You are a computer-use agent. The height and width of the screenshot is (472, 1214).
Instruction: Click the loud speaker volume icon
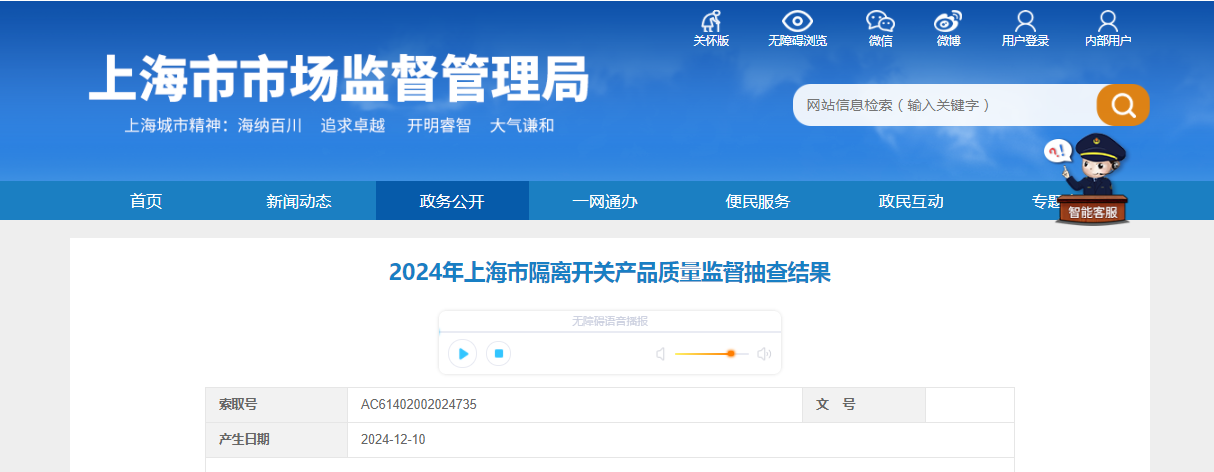tap(764, 353)
